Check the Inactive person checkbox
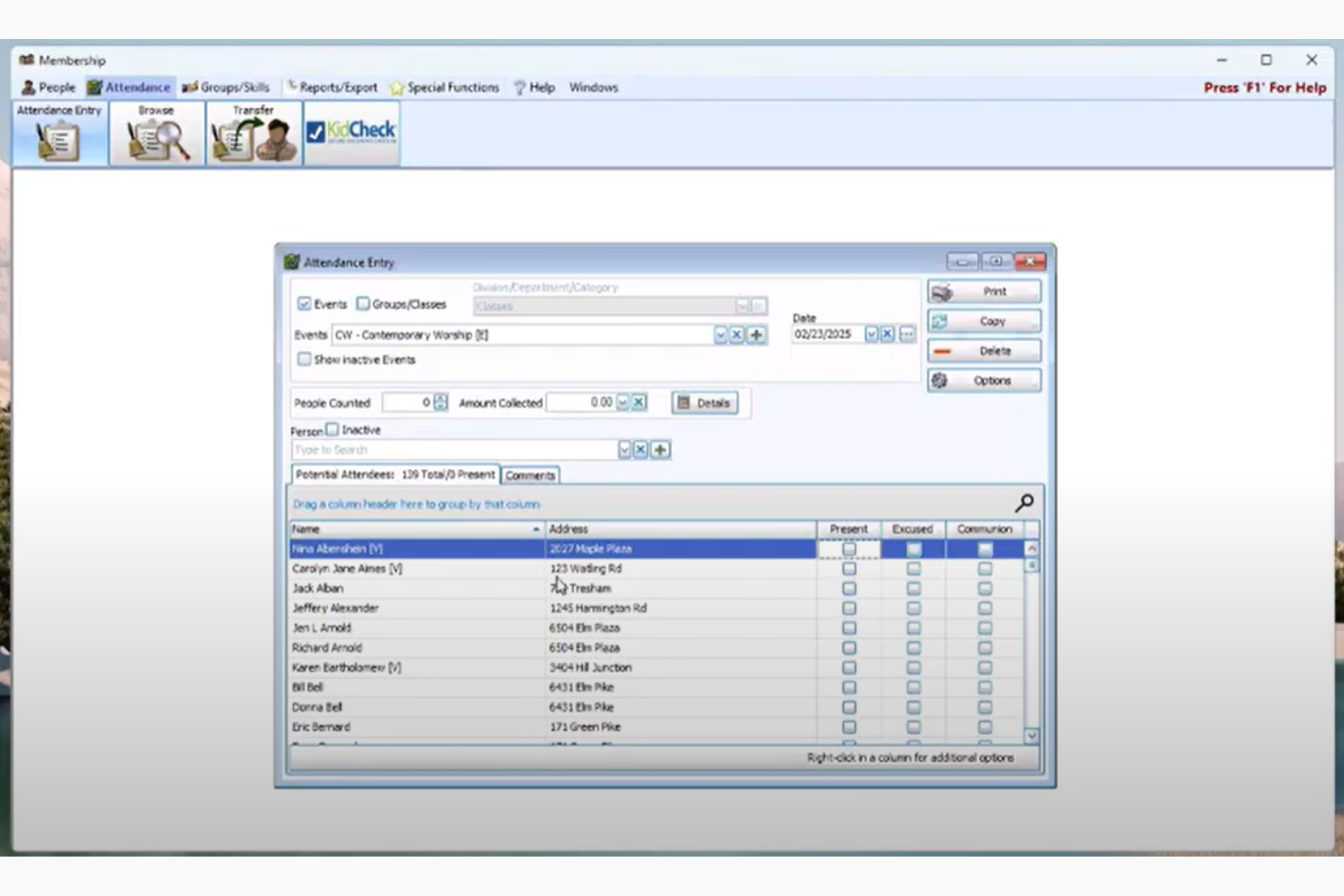 click(x=332, y=429)
